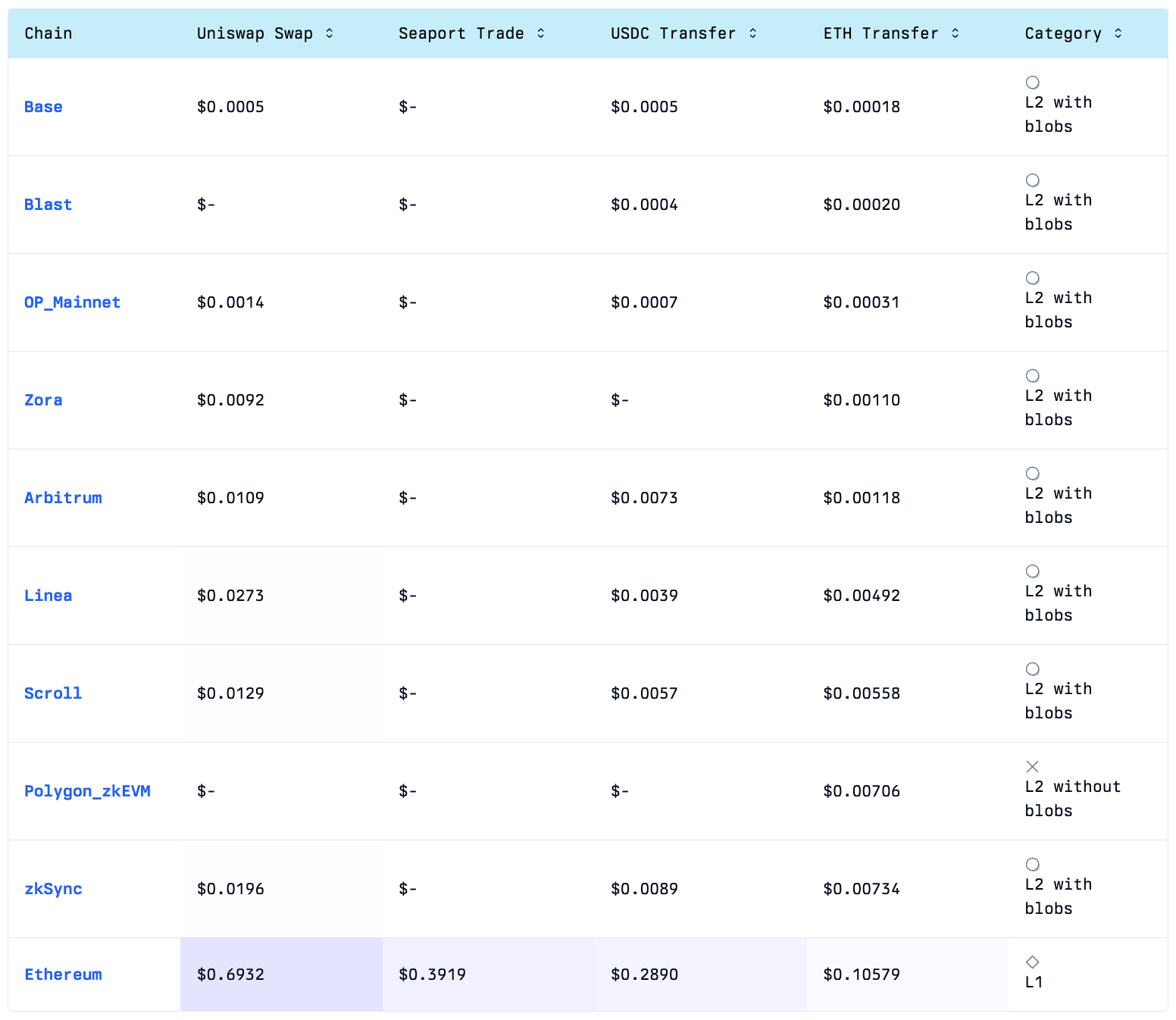1176x1020 pixels.
Task: Select Linea ETH Transfer value $0.00492
Action: [862, 596]
